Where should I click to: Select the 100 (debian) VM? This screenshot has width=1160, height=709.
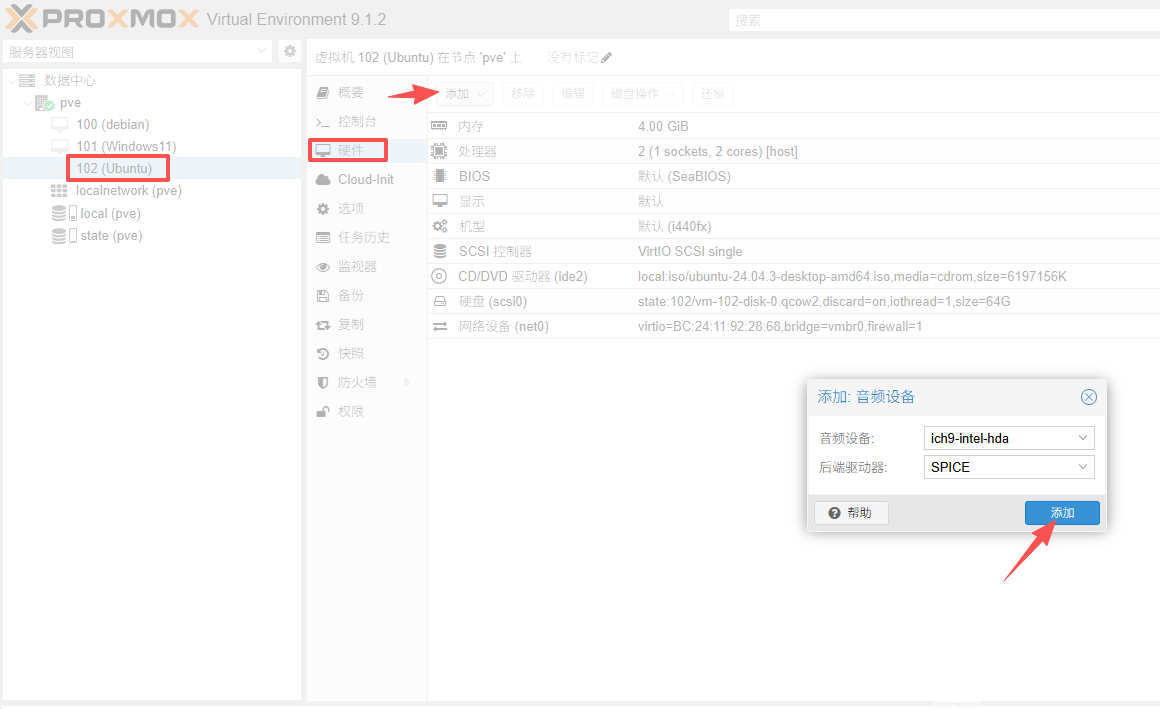(112, 124)
